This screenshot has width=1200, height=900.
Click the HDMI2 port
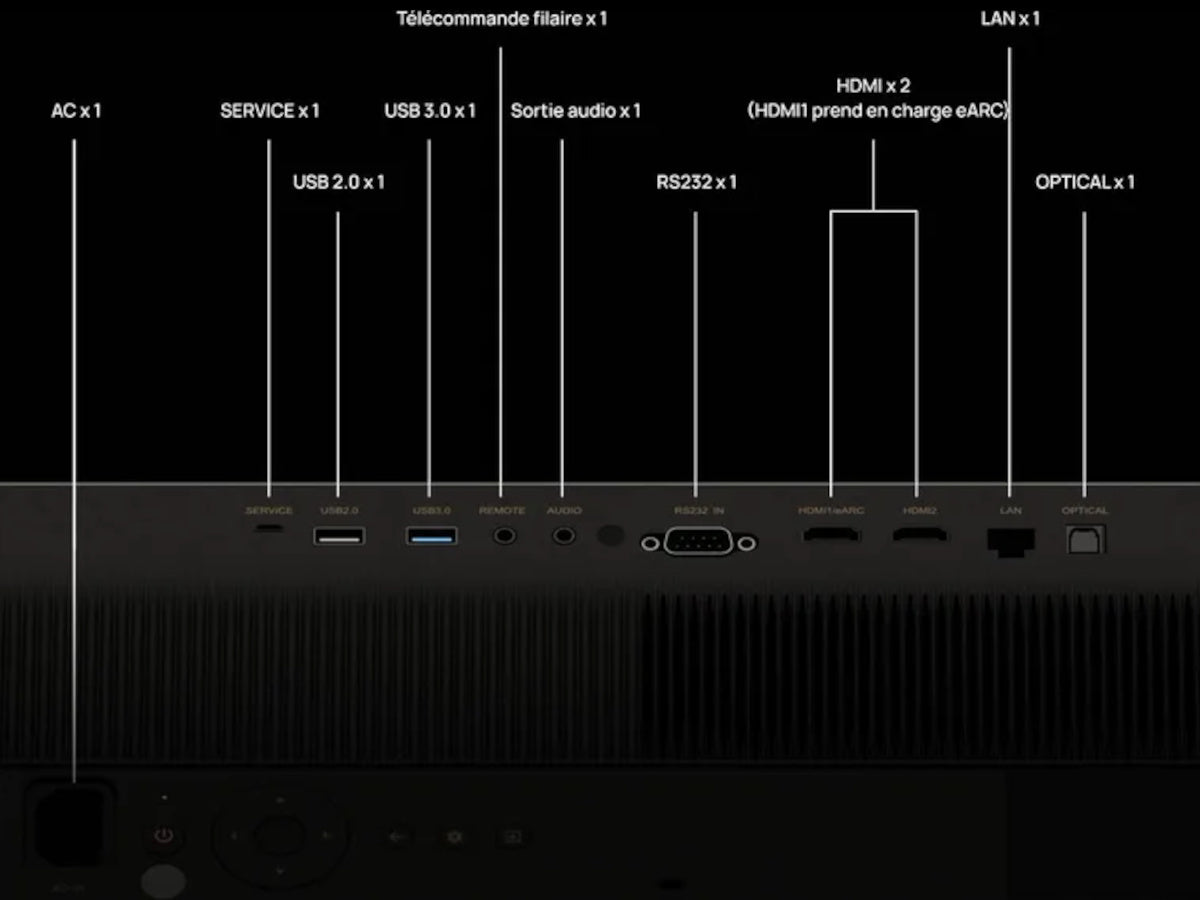[x=920, y=536]
